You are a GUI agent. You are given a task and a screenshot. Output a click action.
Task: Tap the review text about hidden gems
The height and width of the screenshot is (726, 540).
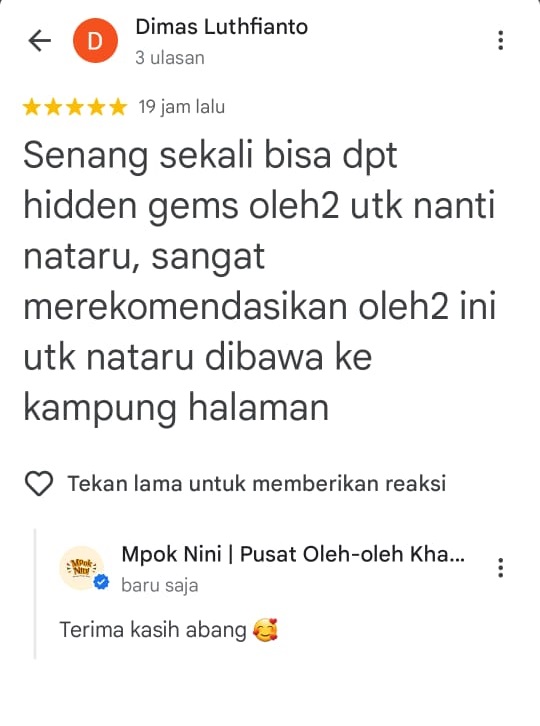tap(259, 282)
